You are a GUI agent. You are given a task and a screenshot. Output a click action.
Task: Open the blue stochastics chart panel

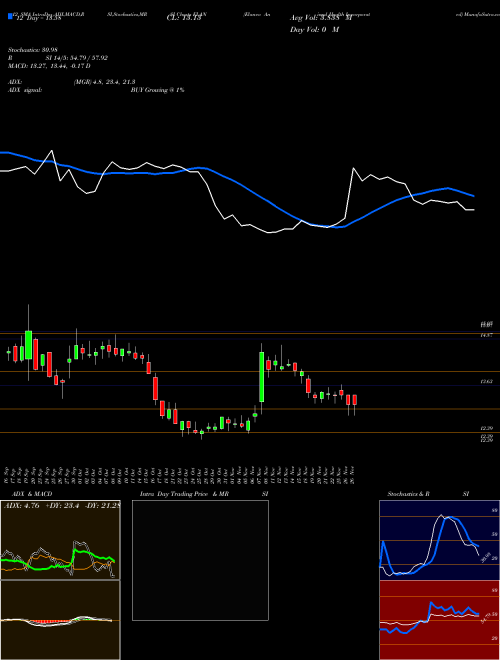click(439, 540)
